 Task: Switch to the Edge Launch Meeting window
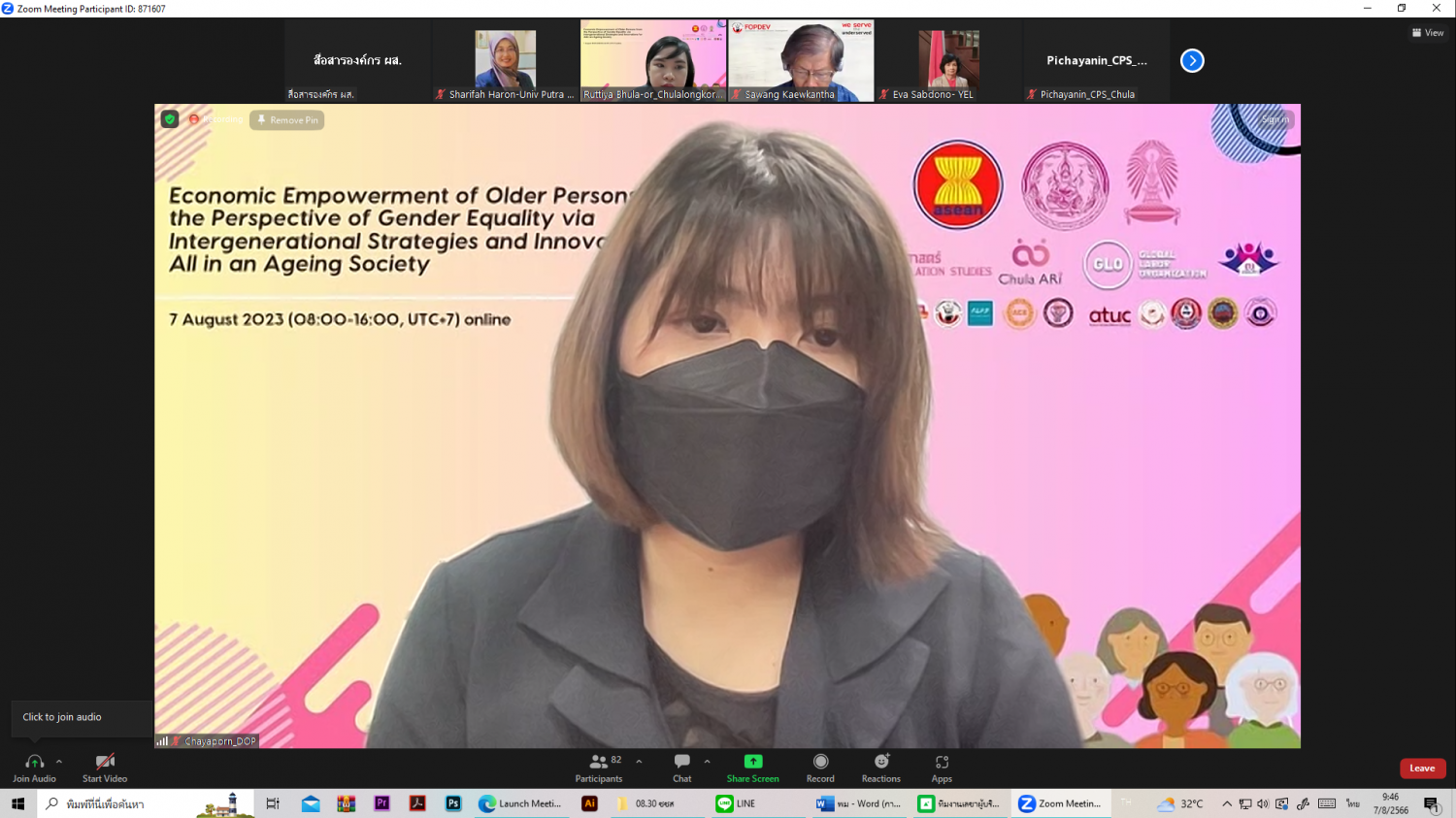(x=521, y=803)
